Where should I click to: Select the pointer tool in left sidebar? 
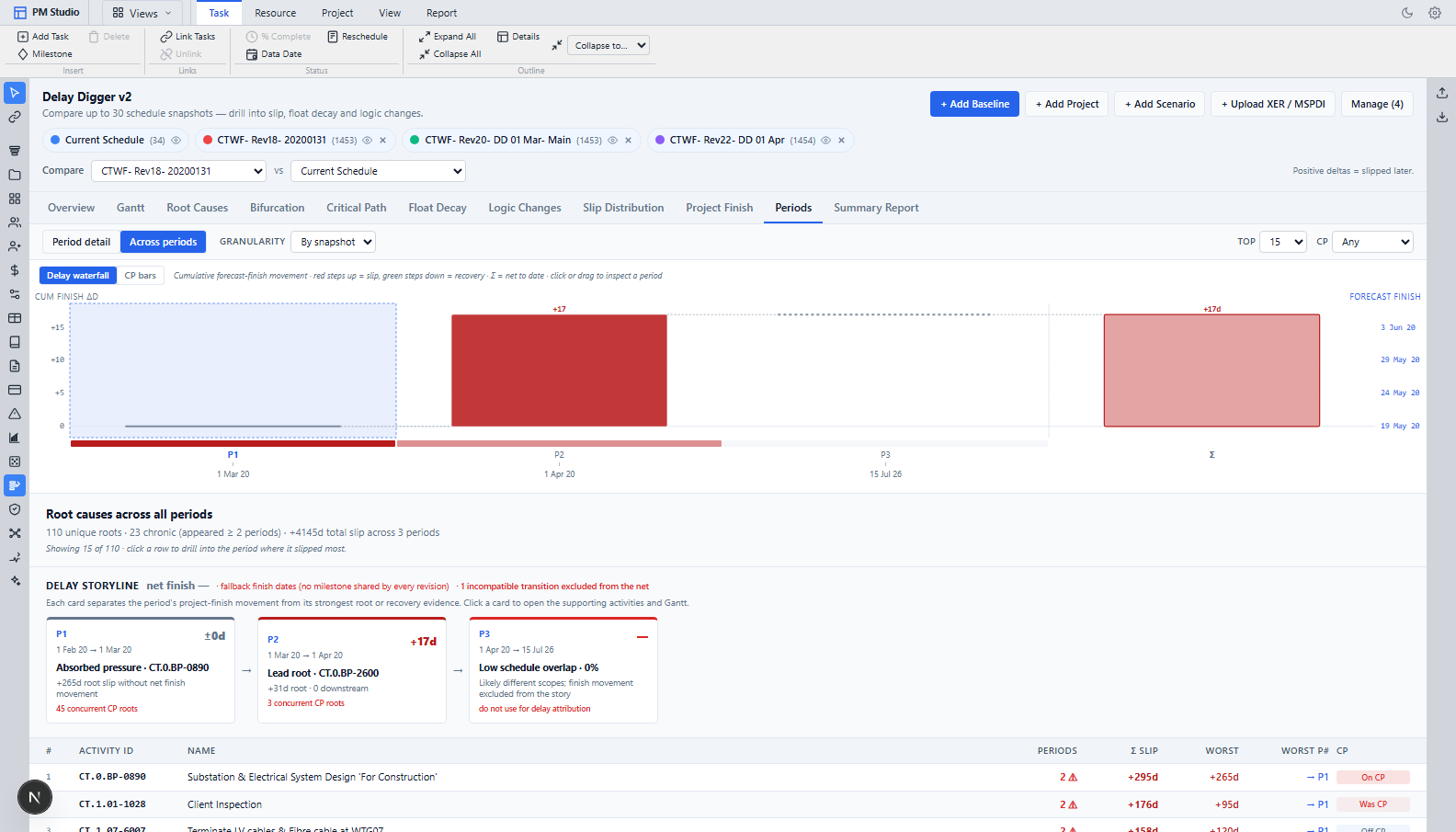(x=15, y=93)
